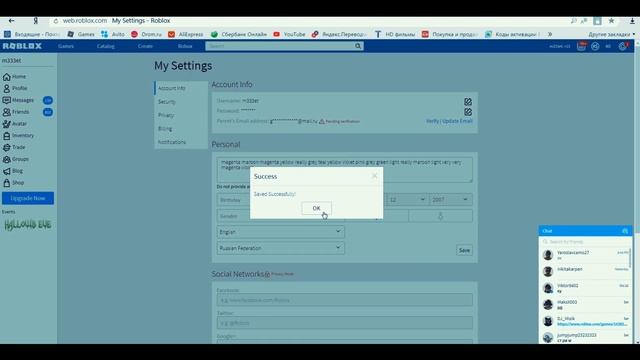
Task: Click the Roblox logo in the header
Action: point(22,46)
